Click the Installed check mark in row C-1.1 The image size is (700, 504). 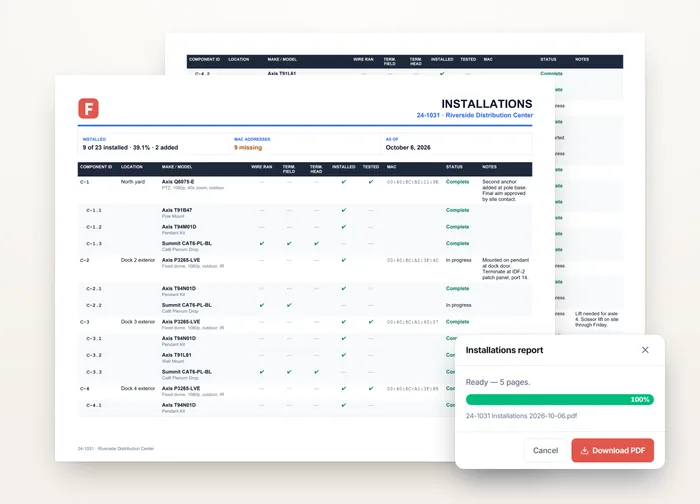click(x=343, y=210)
